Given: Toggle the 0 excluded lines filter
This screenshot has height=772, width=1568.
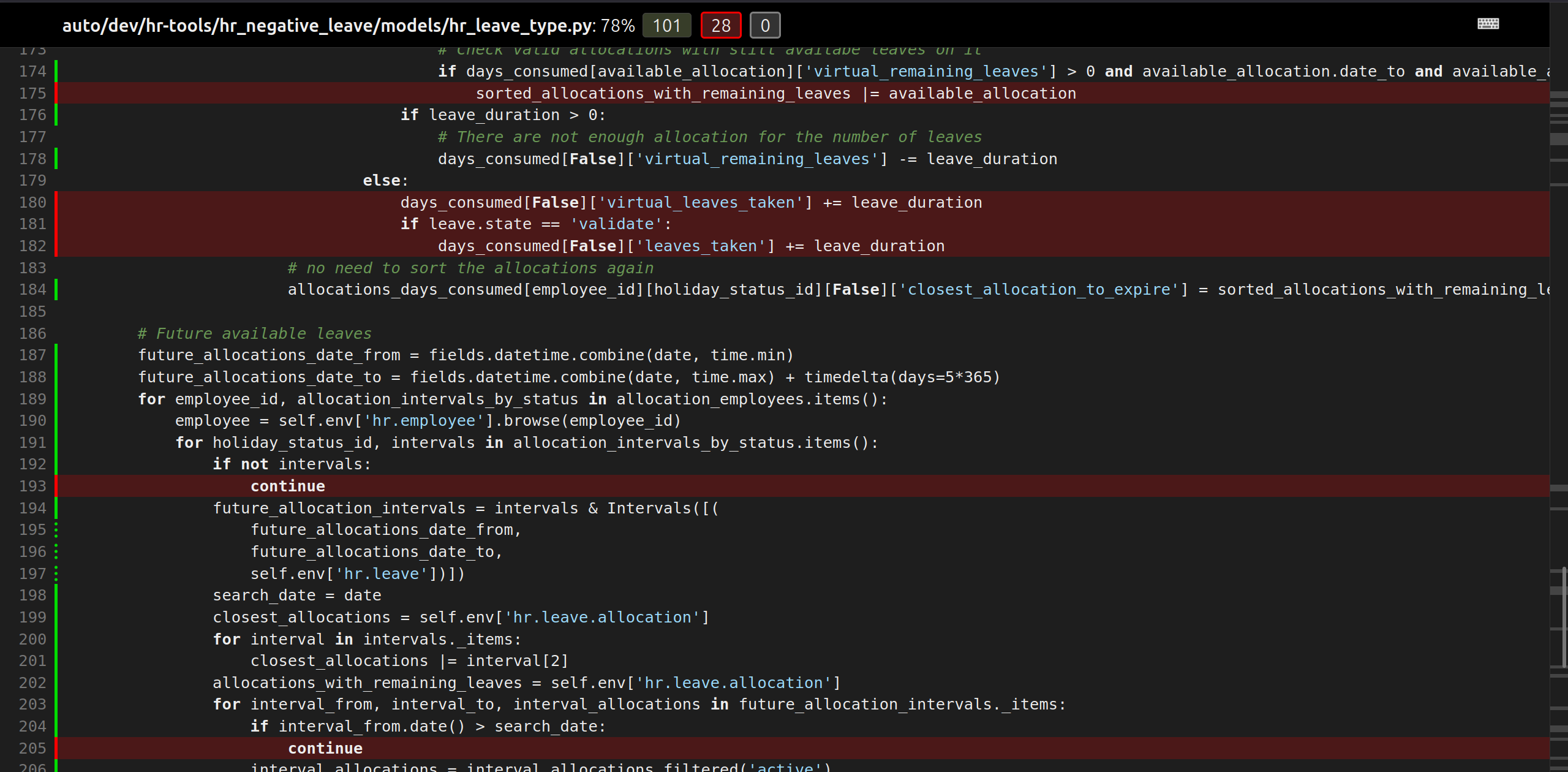Looking at the screenshot, I should click(x=765, y=26).
